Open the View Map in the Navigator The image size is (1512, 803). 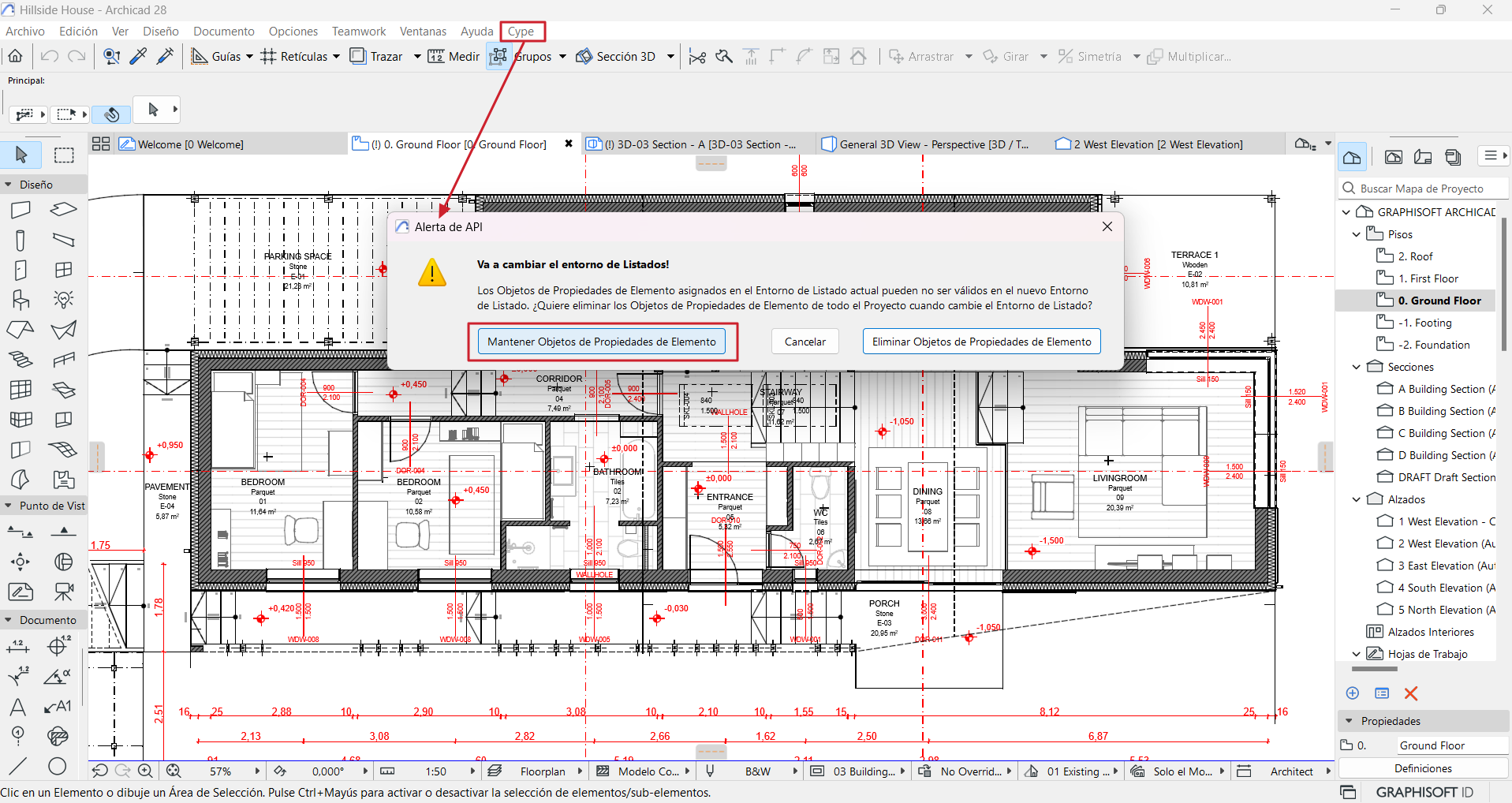1394,156
